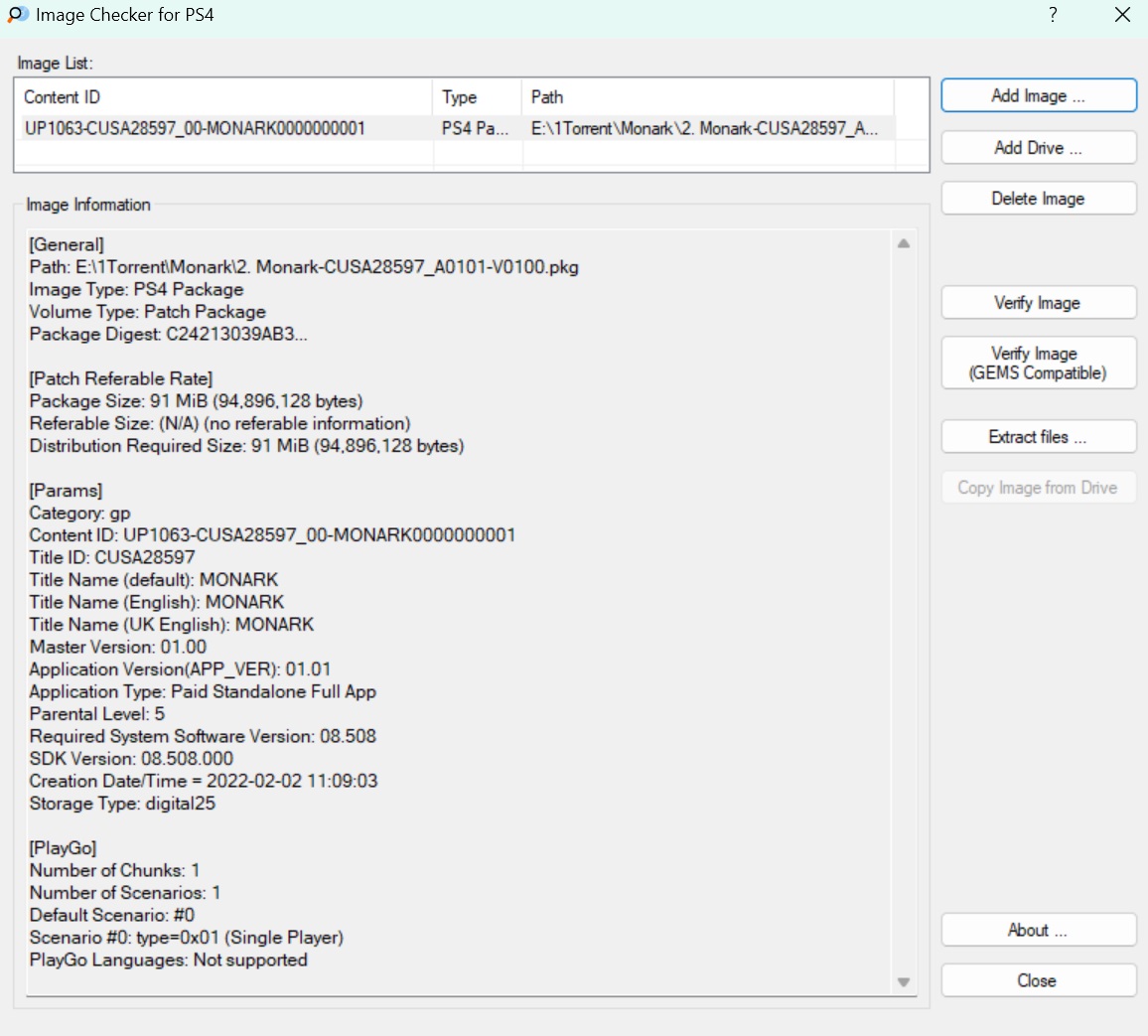This screenshot has width=1148, height=1036.
Task: Click the Type column header
Action: (477, 97)
